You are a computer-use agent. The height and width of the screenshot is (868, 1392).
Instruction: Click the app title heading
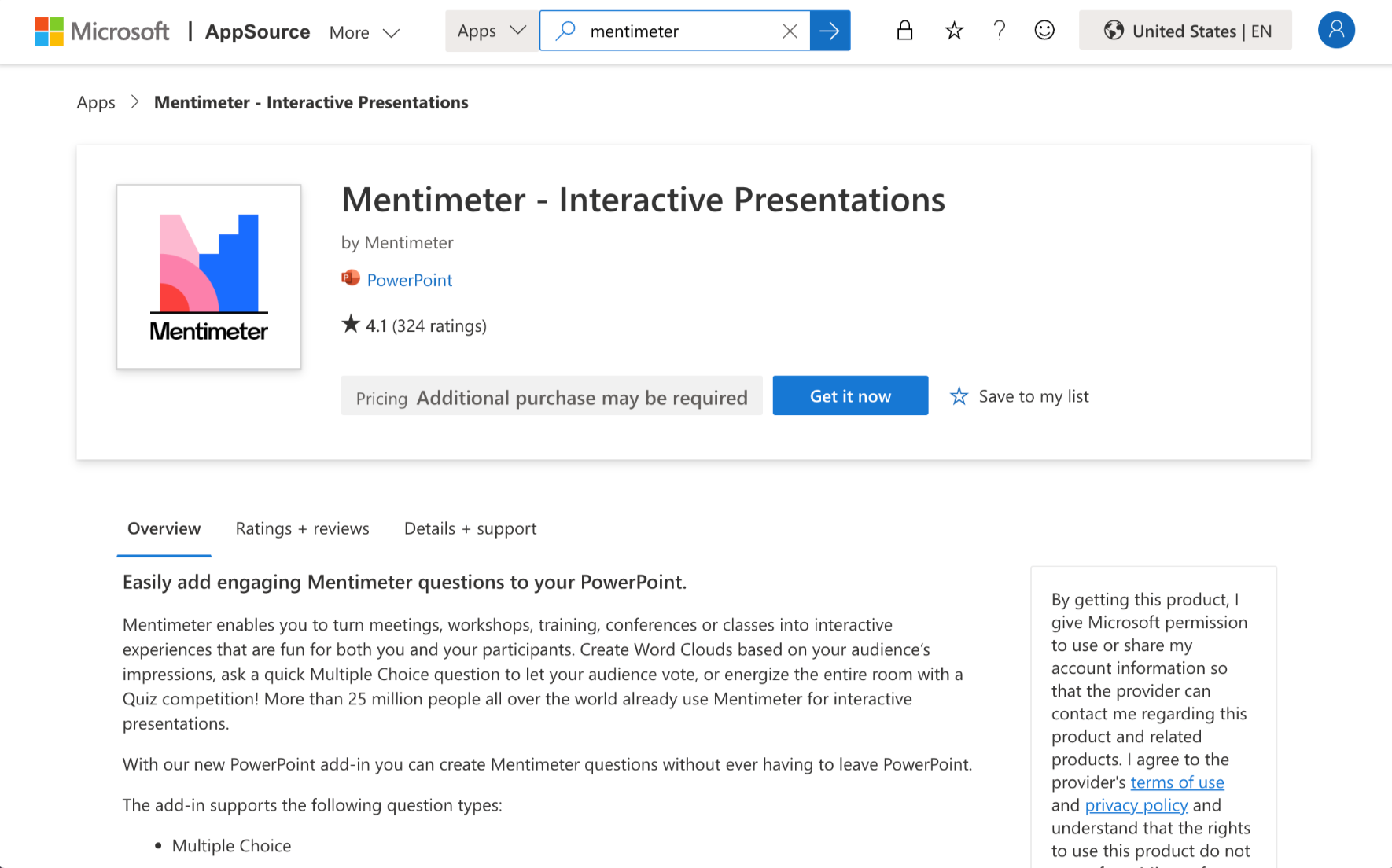coord(643,200)
